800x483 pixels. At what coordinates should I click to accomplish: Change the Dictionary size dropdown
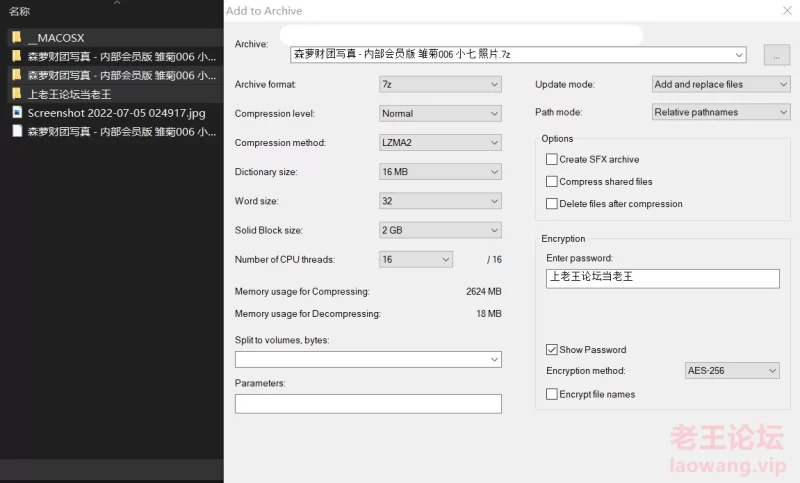click(x=440, y=172)
